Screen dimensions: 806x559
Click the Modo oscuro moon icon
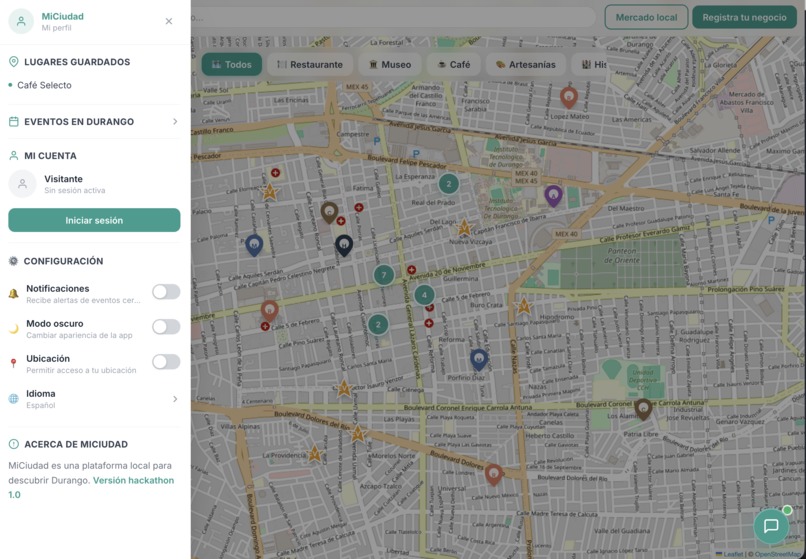[13, 329]
